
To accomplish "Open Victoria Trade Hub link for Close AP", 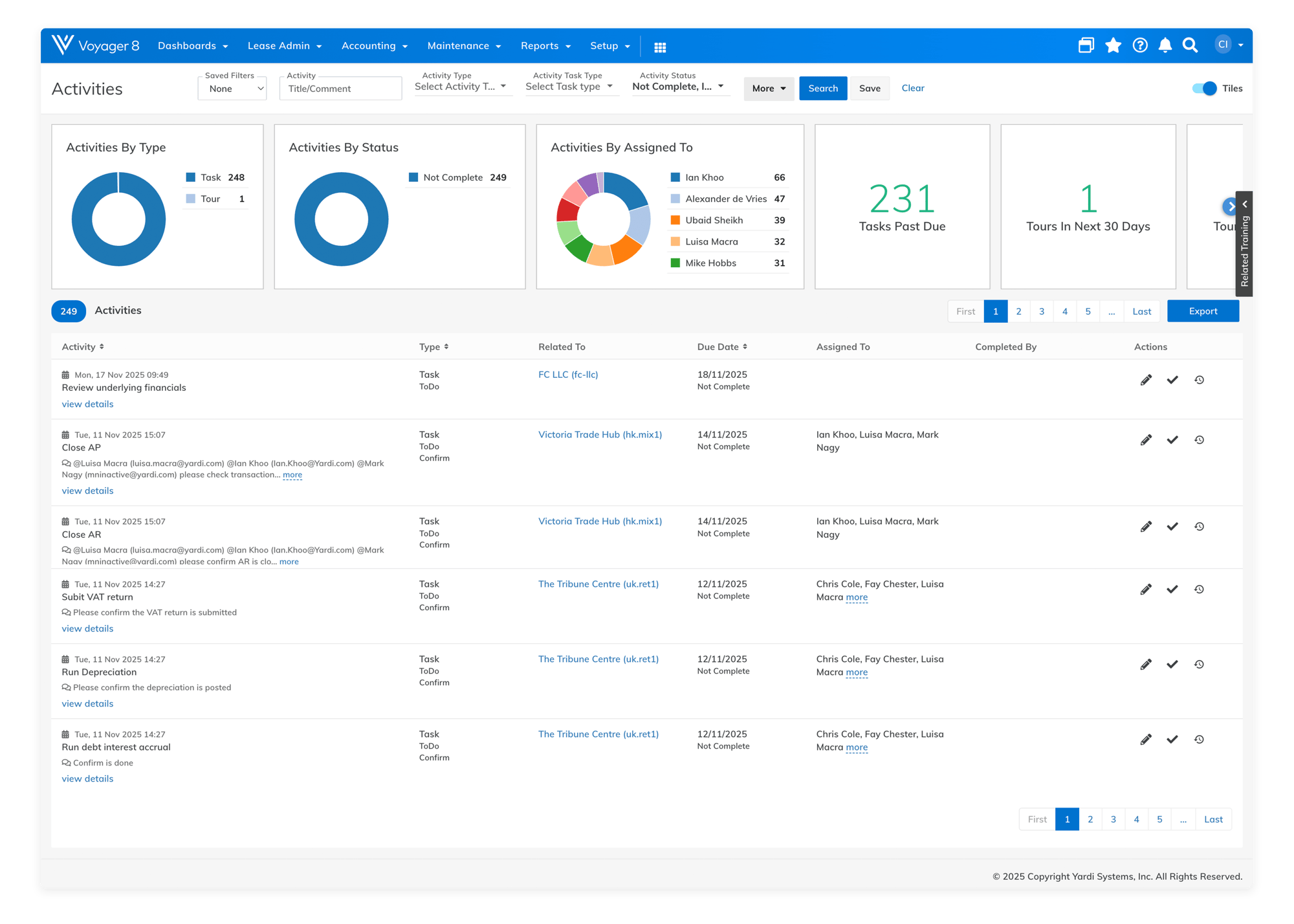I will click(600, 435).
